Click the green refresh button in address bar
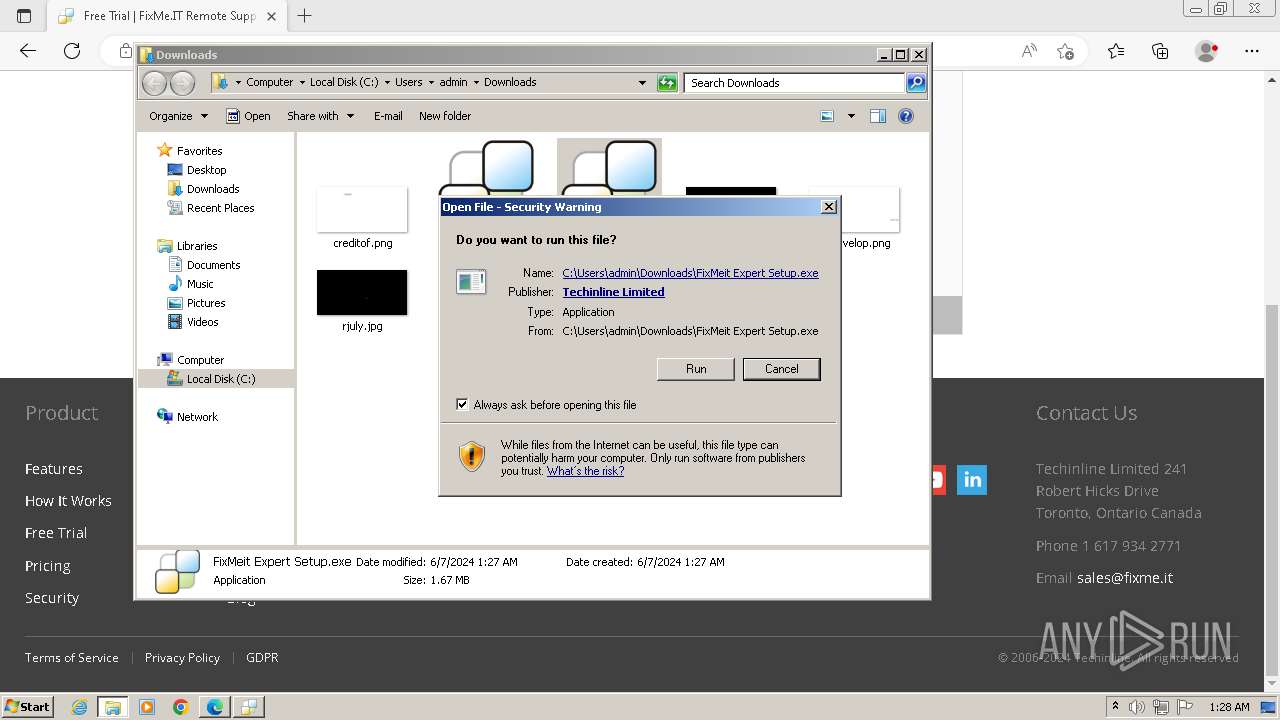This screenshot has width=1280, height=720. pyautogui.click(x=667, y=83)
